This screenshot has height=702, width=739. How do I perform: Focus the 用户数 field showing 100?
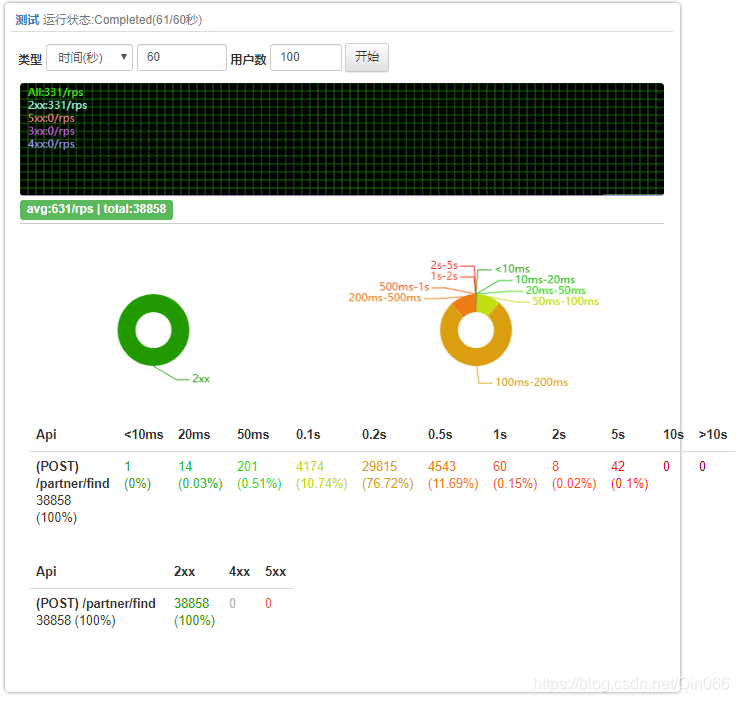pos(305,58)
